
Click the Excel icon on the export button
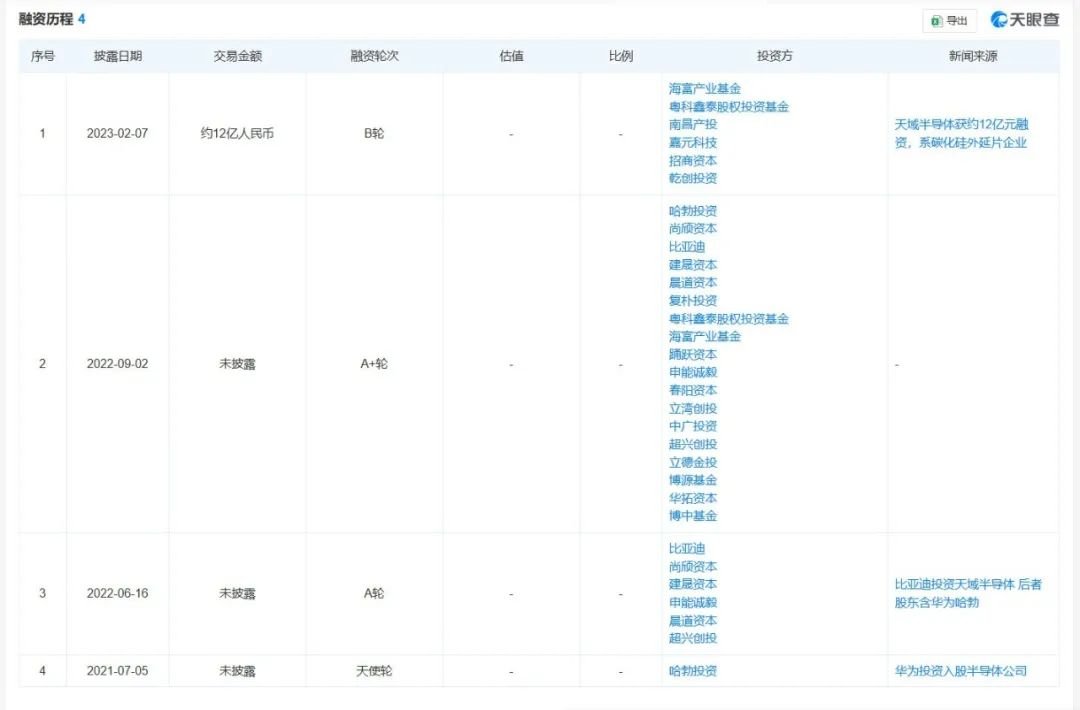click(937, 19)
